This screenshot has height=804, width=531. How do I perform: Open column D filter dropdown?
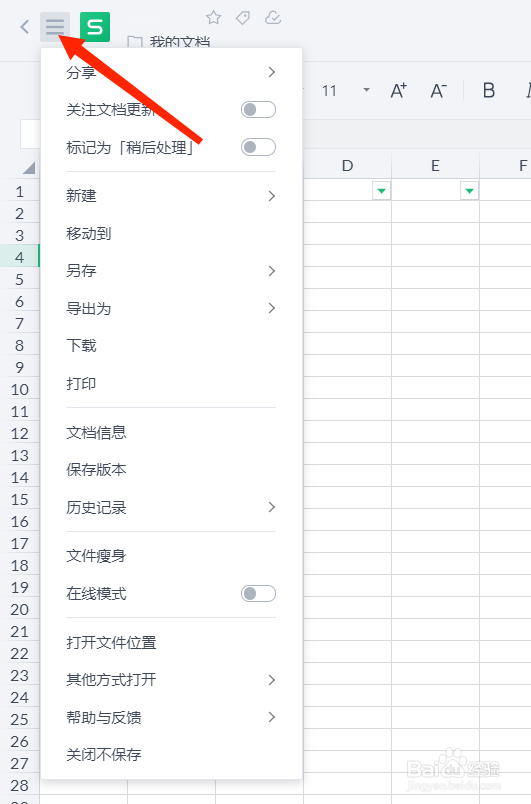(381, 191)
